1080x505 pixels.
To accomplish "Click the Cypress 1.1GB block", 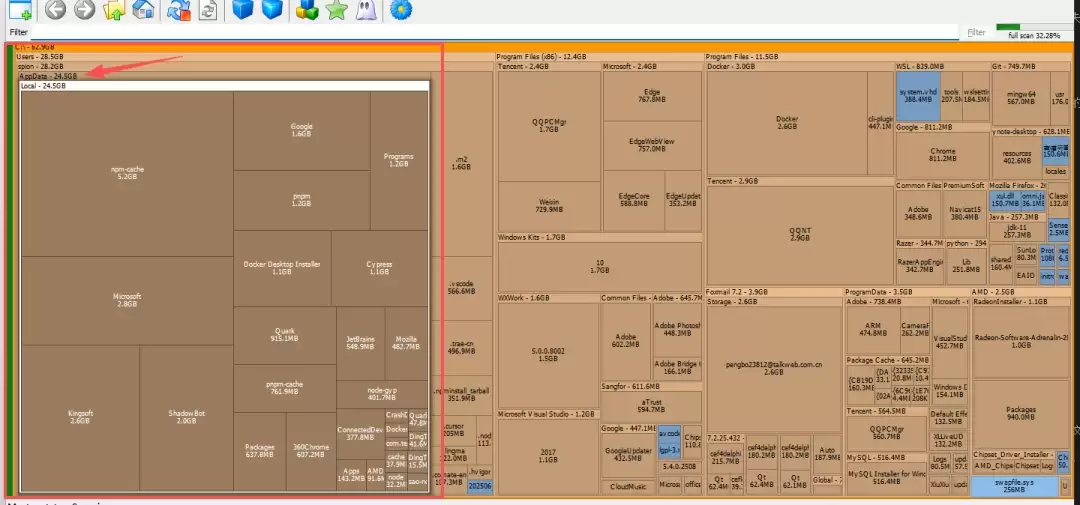I will click(x=380, y=268).
